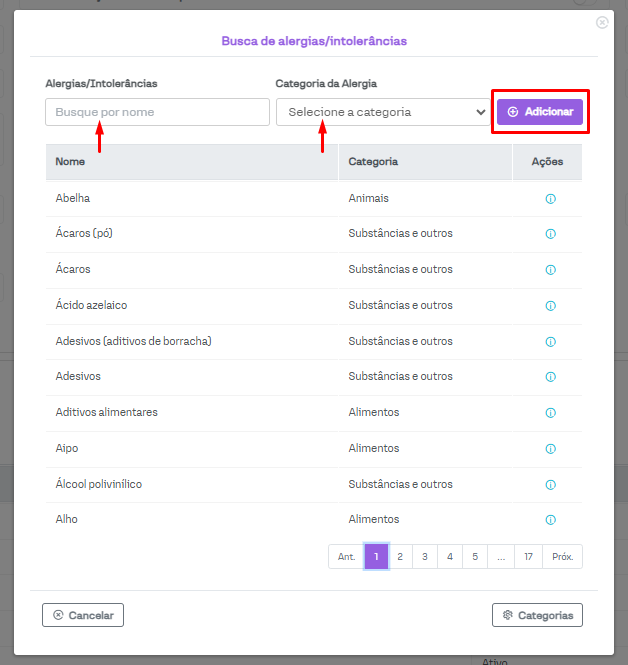Open the Categorias button

(x=537, y=615)
